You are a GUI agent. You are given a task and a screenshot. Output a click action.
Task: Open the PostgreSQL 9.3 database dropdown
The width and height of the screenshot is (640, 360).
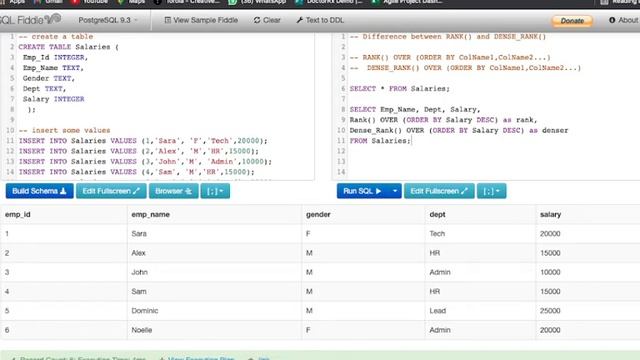coord(108,20)
